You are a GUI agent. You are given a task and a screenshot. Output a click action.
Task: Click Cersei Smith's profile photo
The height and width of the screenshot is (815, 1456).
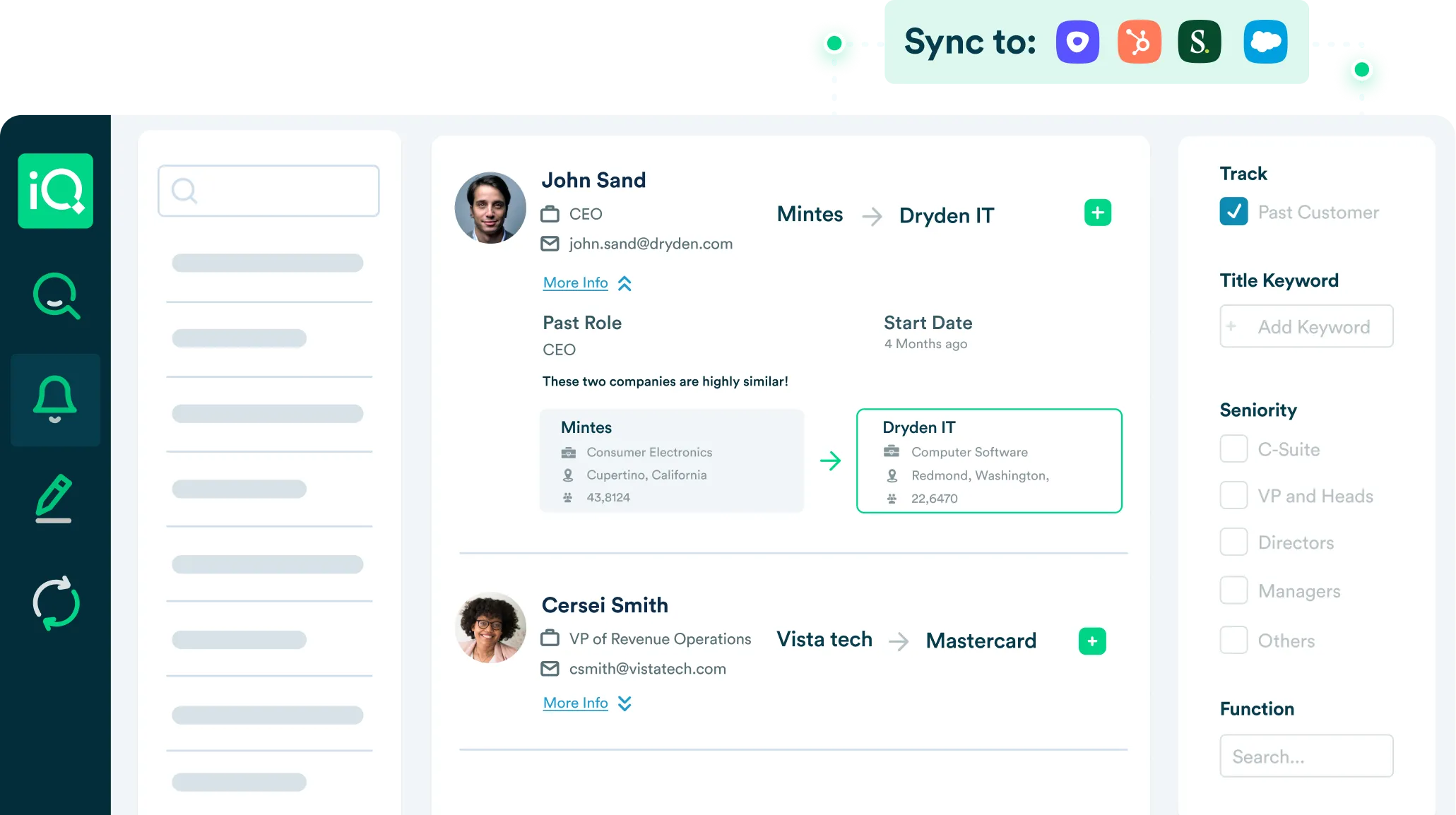[x=490, y=627]
